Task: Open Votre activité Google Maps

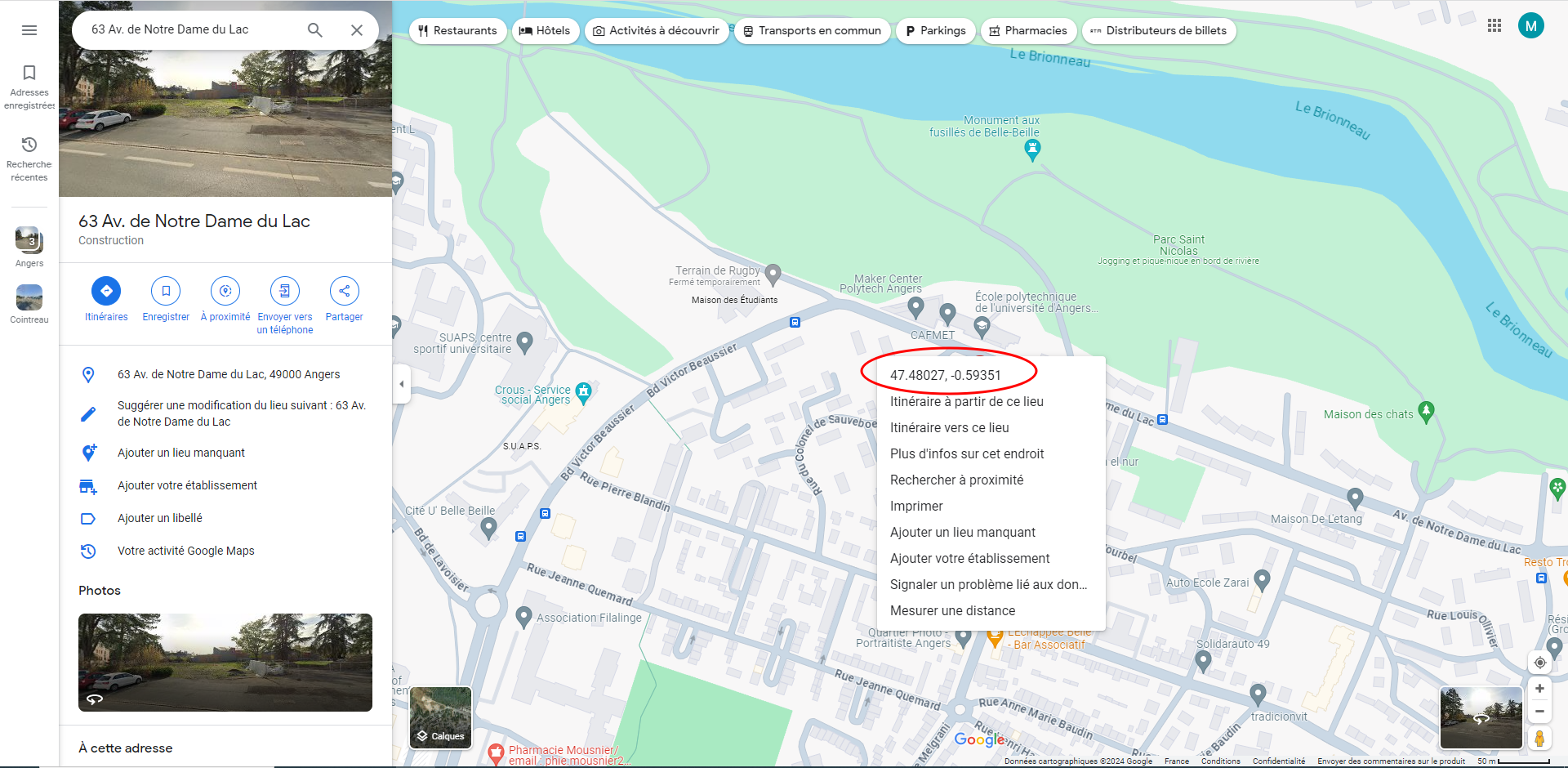Action: coord(225,551)
